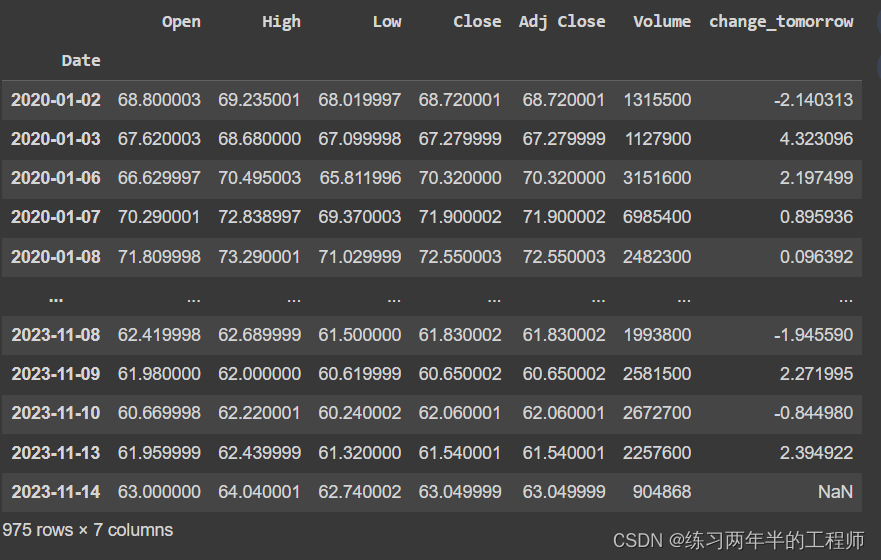The width and height of the screenshot is (881, 560).
Task: Click change_tomorrow value 4.323096
Action: coord(816,139)
